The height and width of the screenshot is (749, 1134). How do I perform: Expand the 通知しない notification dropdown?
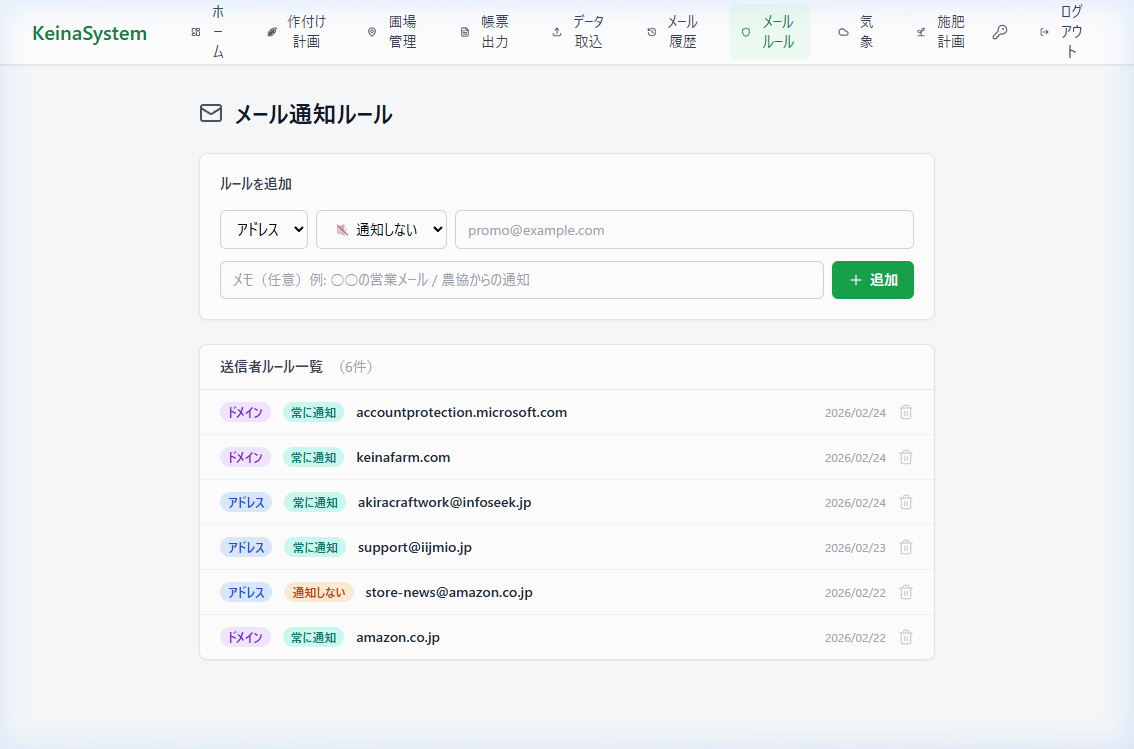pos(381,229)
